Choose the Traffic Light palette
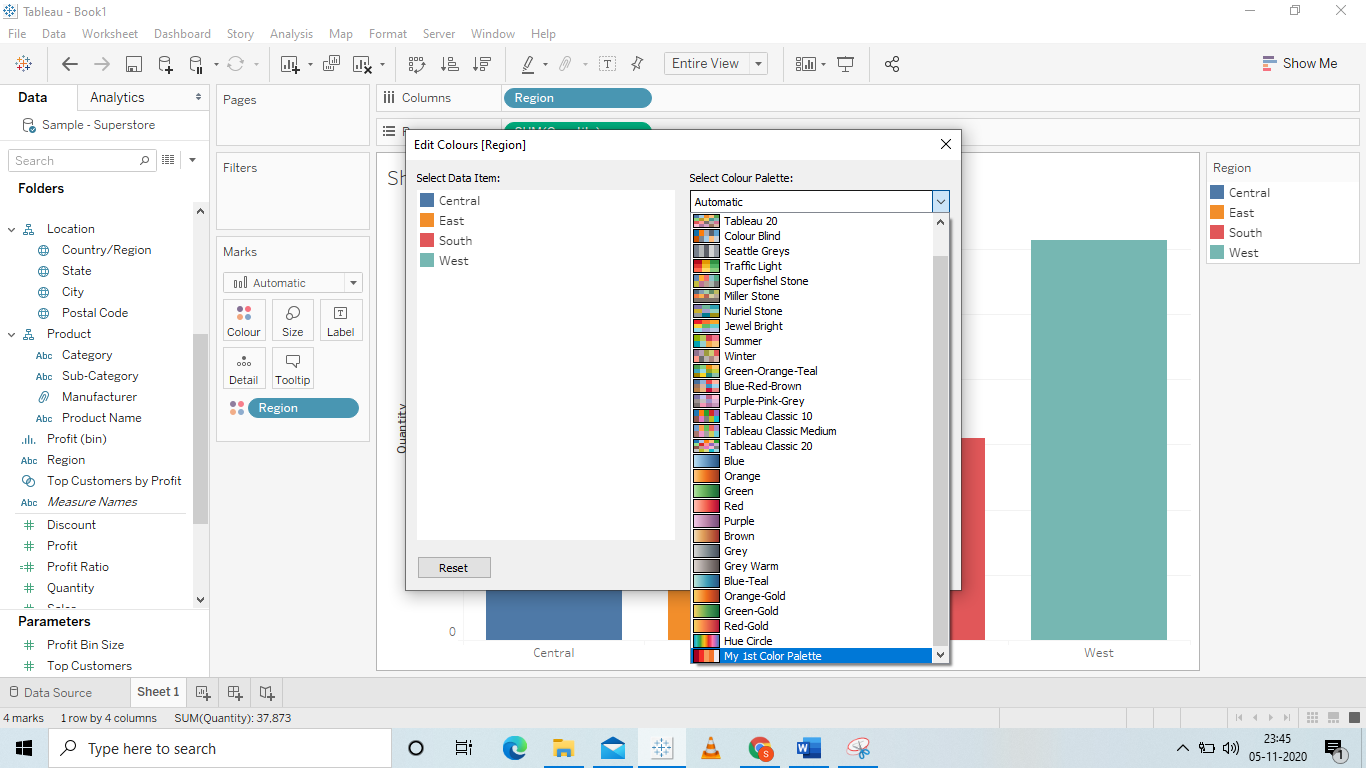 812,266
